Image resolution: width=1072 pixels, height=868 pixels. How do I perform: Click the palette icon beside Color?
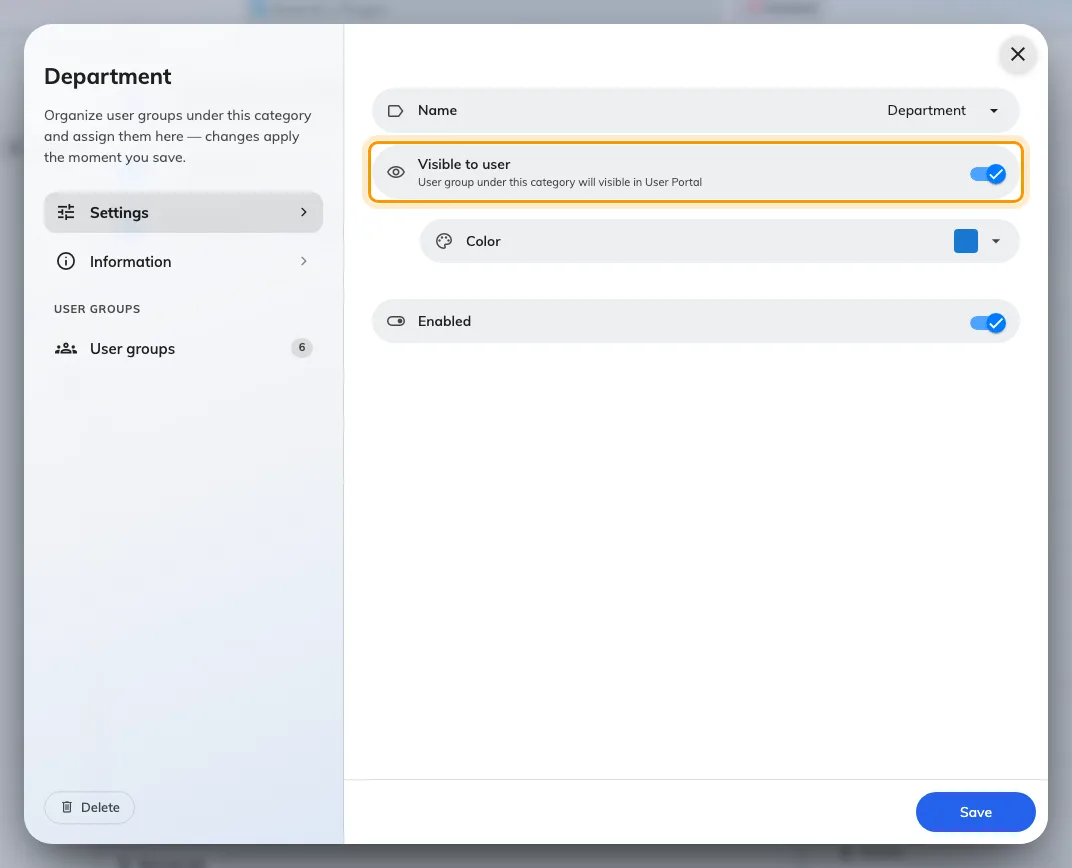444,241
